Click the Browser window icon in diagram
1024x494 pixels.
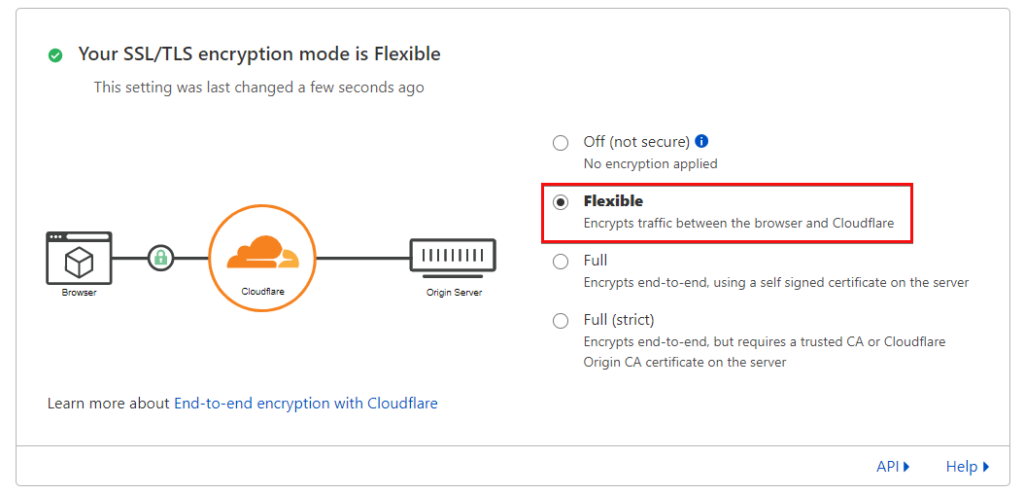(x=79, y=258)
